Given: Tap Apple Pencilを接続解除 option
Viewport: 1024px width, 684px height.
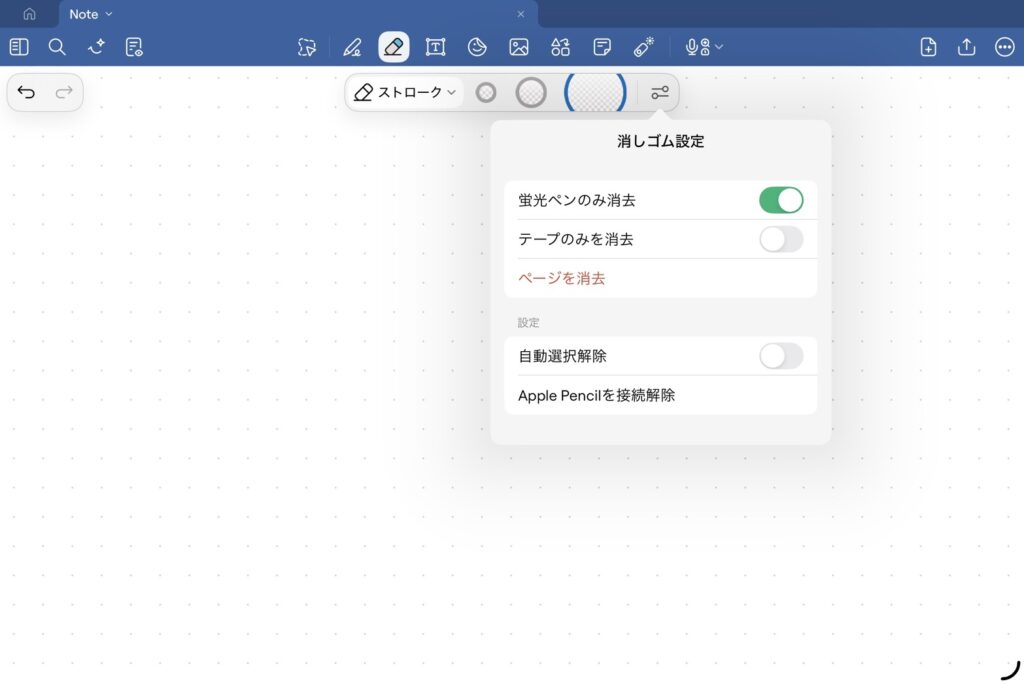Looking at the screenshot, I should [596, 395].
